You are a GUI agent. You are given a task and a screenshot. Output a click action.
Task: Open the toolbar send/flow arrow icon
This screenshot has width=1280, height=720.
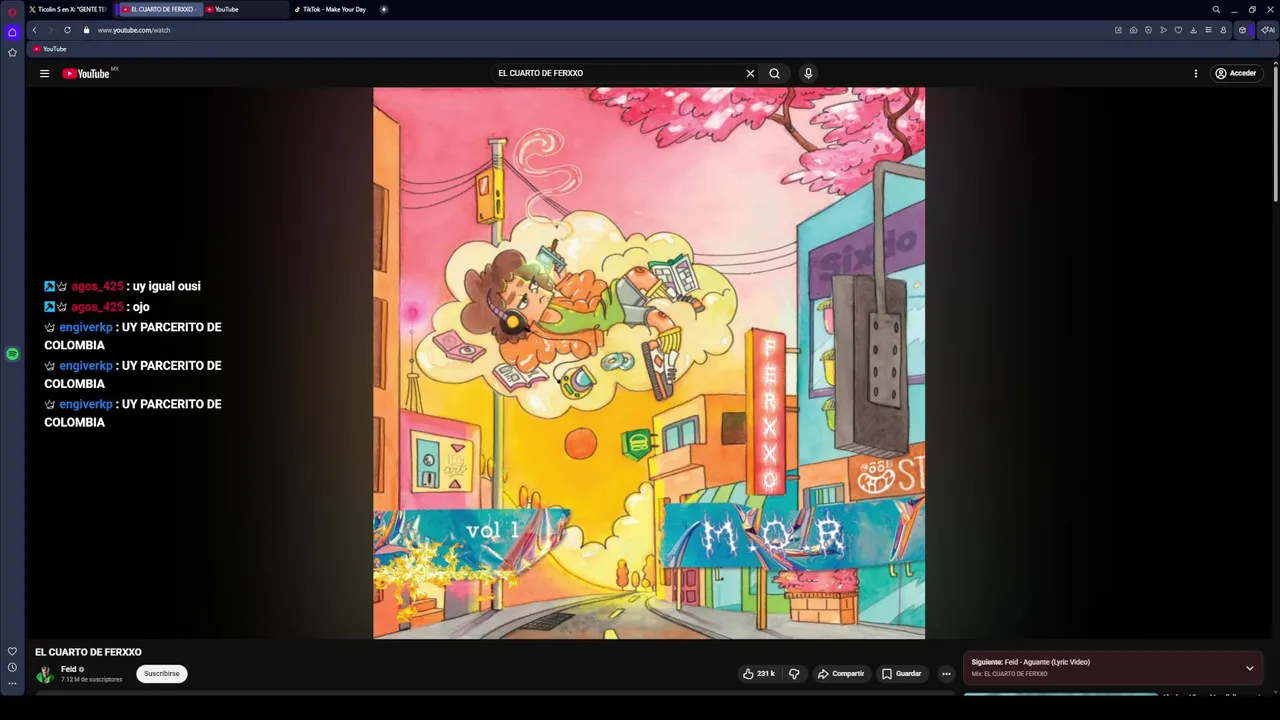(1163, 30)
